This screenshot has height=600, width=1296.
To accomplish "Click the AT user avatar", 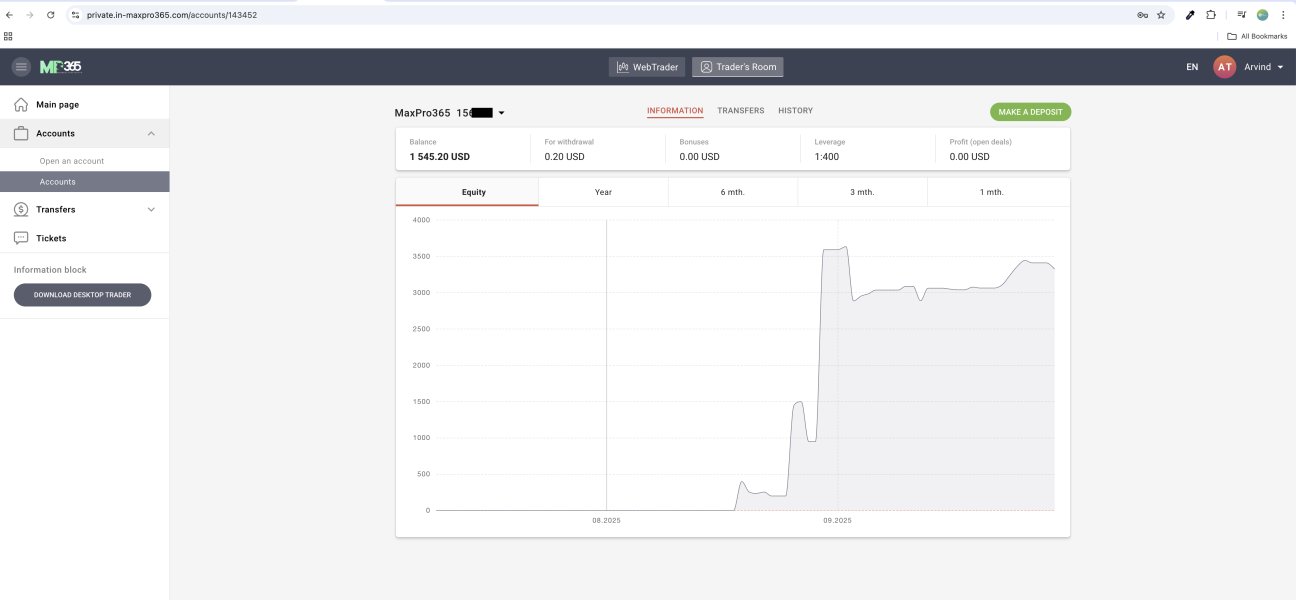I will pyautogui.click(x=1224, y=67).
